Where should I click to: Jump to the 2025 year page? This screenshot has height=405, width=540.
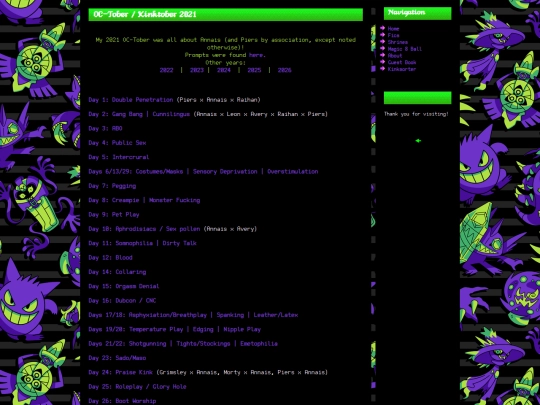click(254, 70)
